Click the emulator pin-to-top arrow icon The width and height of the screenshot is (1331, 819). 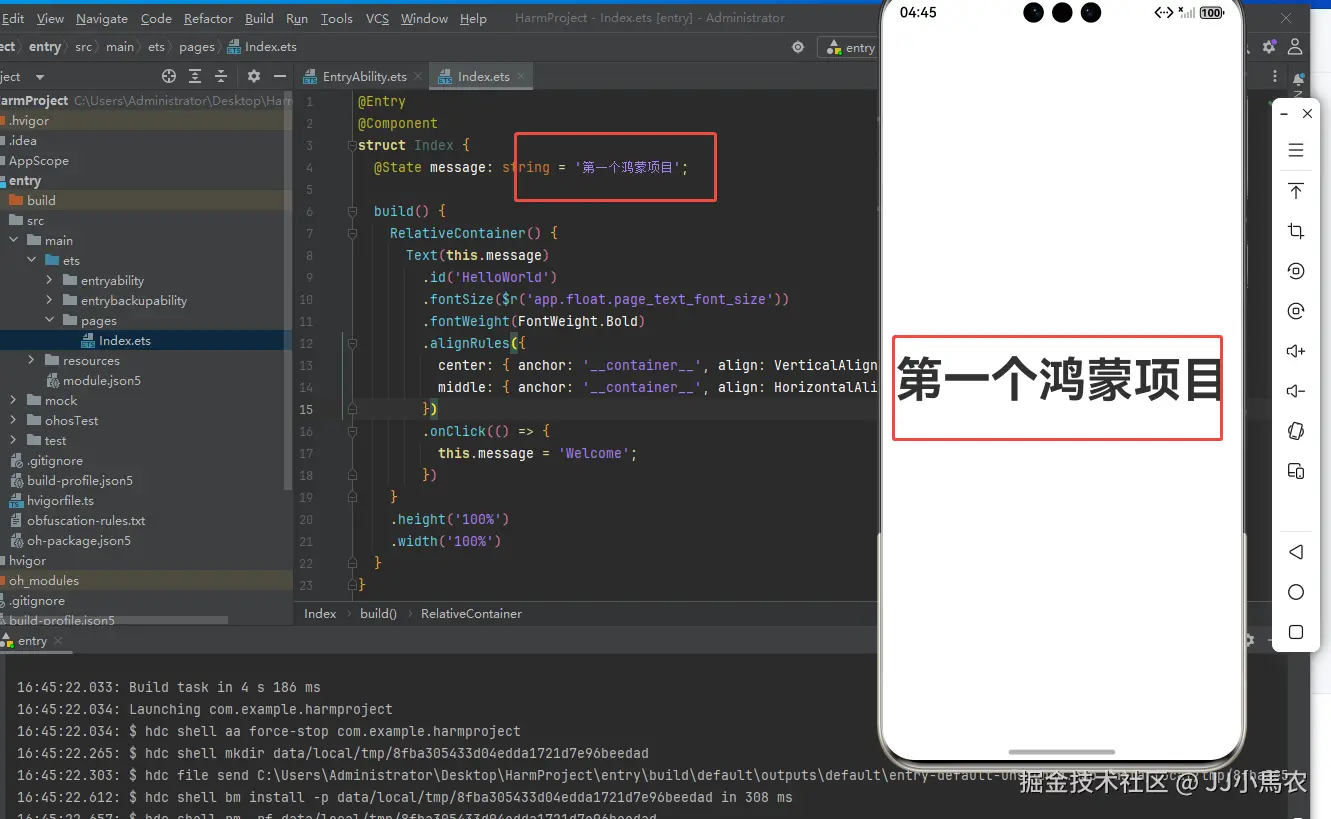tap(1296, 191)
